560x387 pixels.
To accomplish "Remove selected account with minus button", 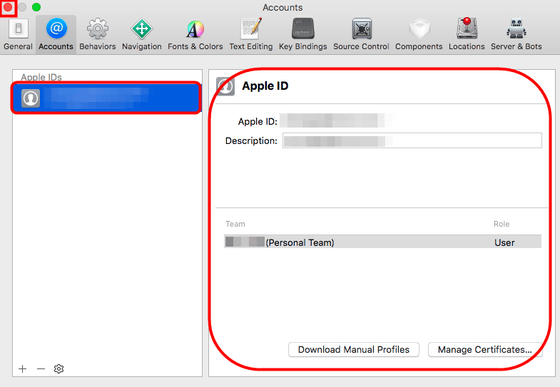I will click(41, 368).
